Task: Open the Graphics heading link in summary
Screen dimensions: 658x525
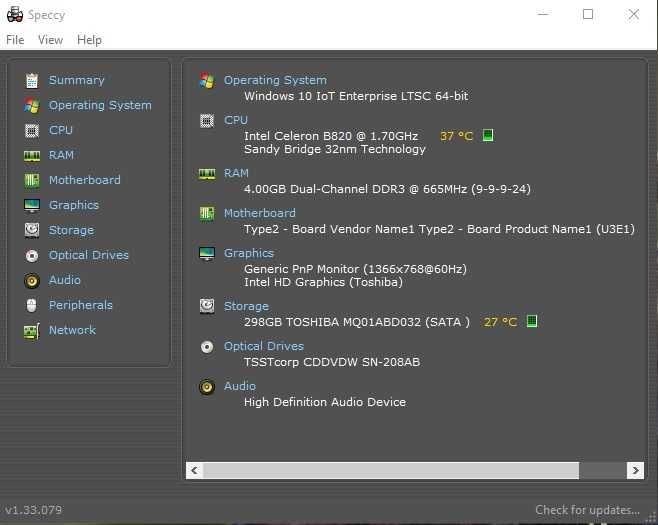Action: [249, 253]
